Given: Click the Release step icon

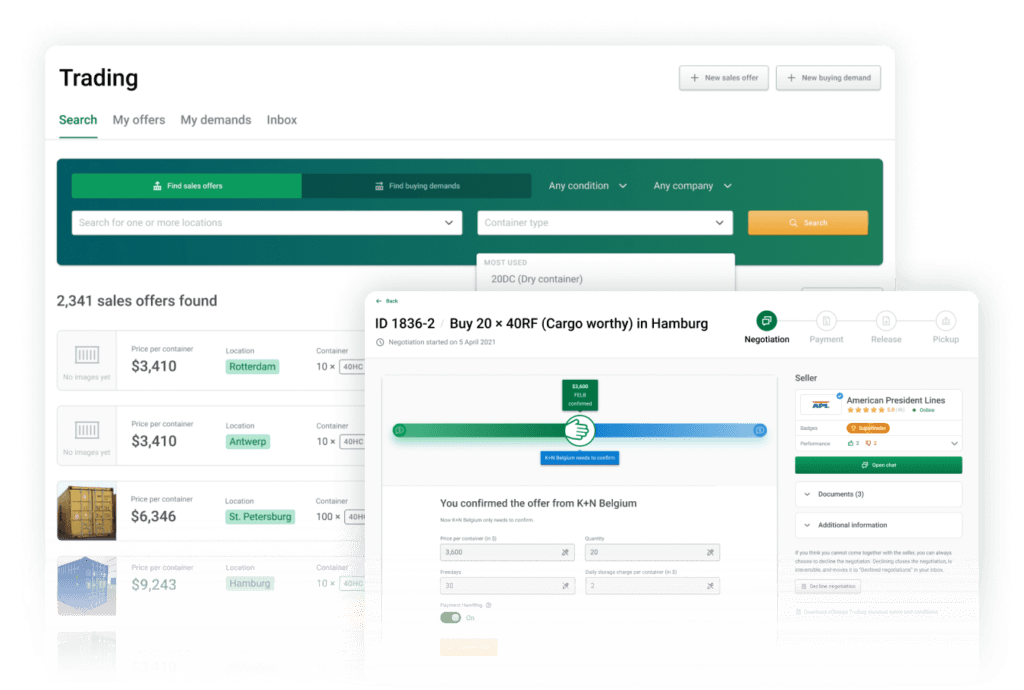Looking at the screenshot, I should (x=885, y=321).
